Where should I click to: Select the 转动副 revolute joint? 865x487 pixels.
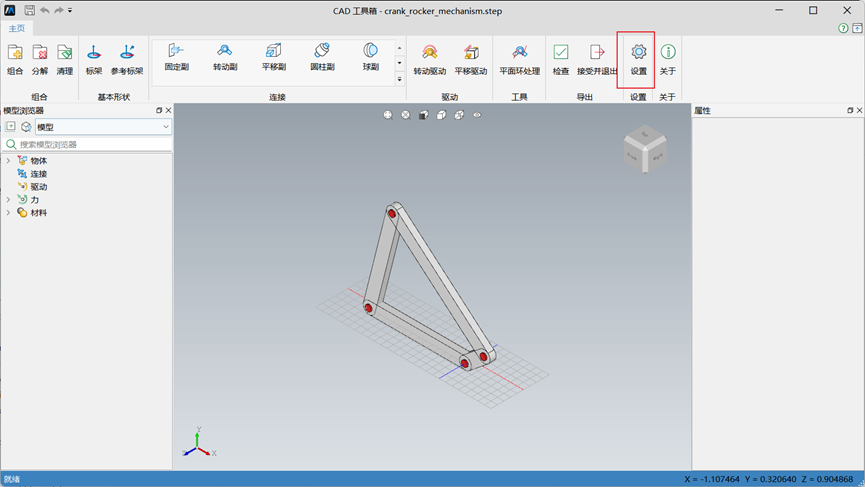click(x=225, y=57)
